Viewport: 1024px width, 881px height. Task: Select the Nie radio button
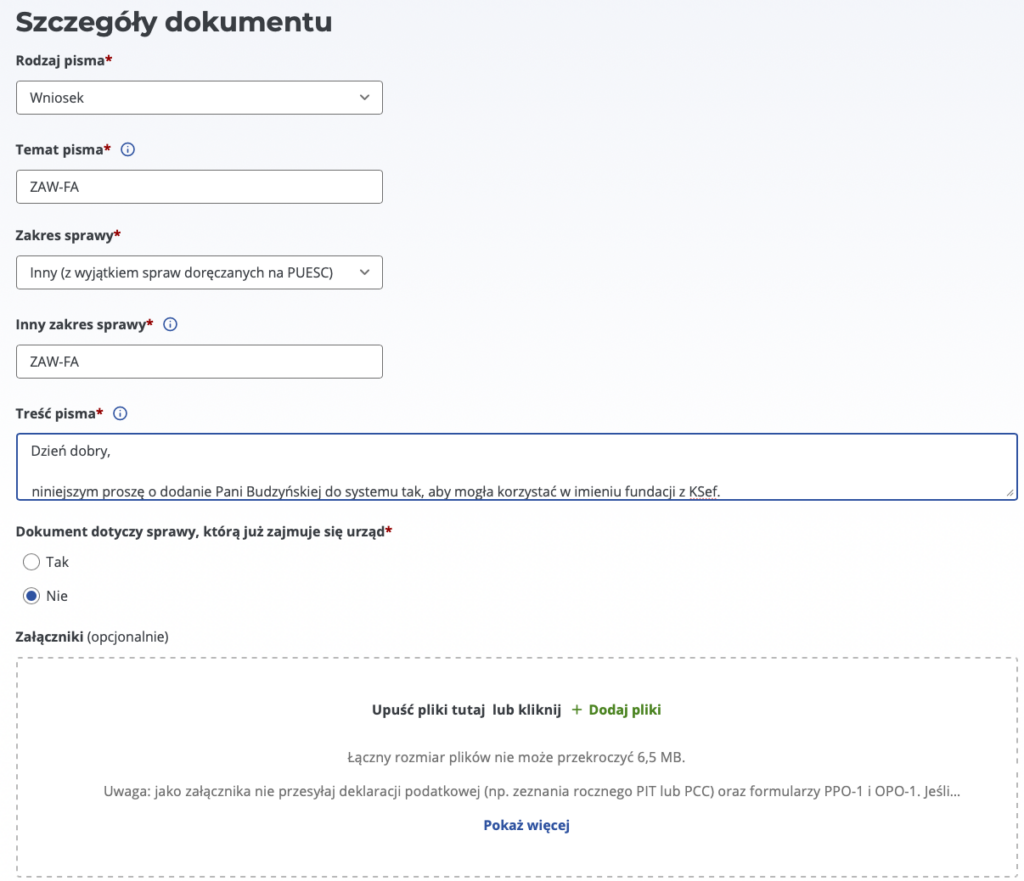coord(31,596)
